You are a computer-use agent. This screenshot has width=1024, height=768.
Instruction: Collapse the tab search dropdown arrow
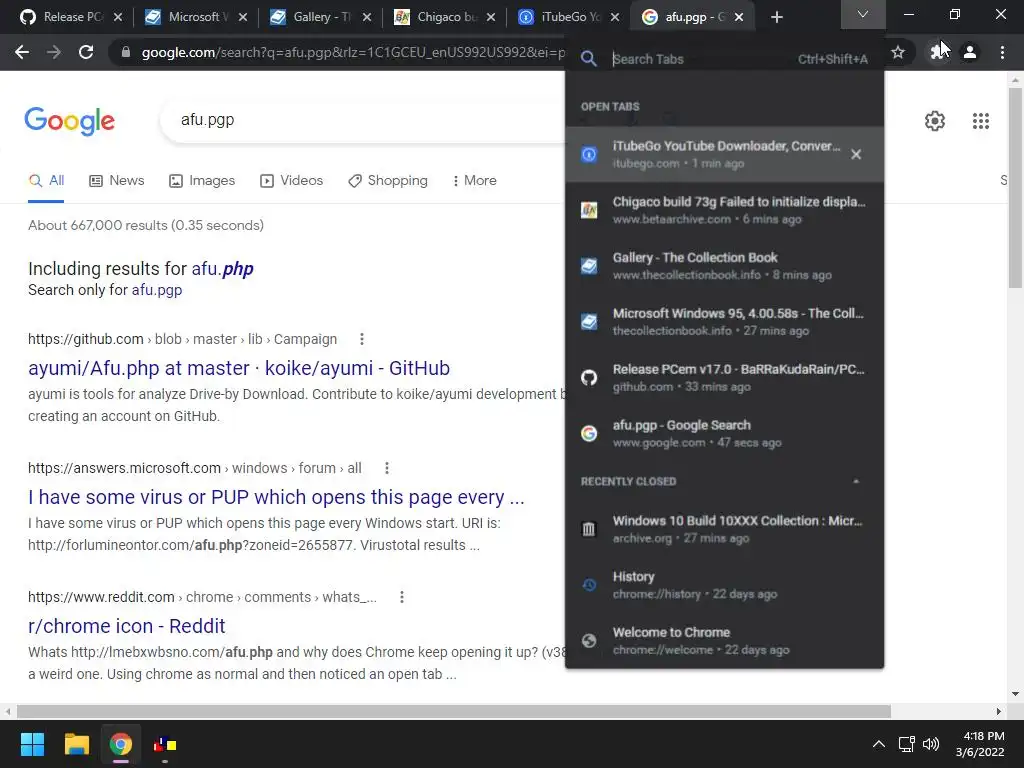pos(863,14)
